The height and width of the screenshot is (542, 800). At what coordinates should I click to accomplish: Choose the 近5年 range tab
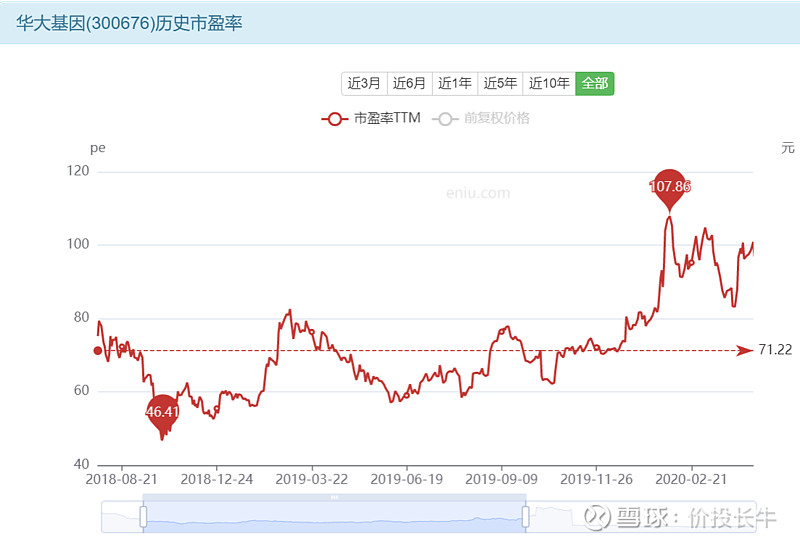pyautogui.click(x=500, y=83)
